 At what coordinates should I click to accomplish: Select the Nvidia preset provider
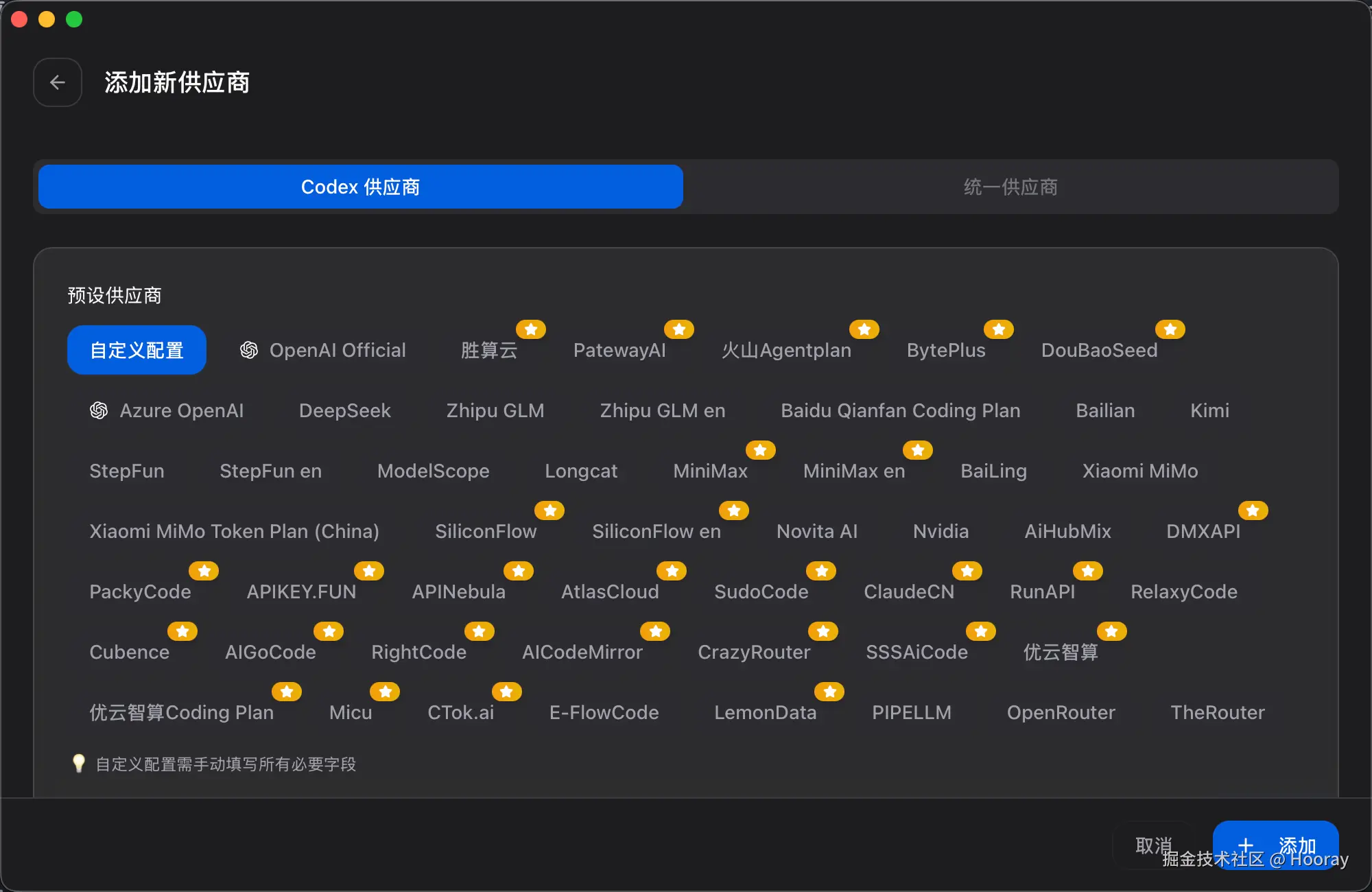(941, 531)
